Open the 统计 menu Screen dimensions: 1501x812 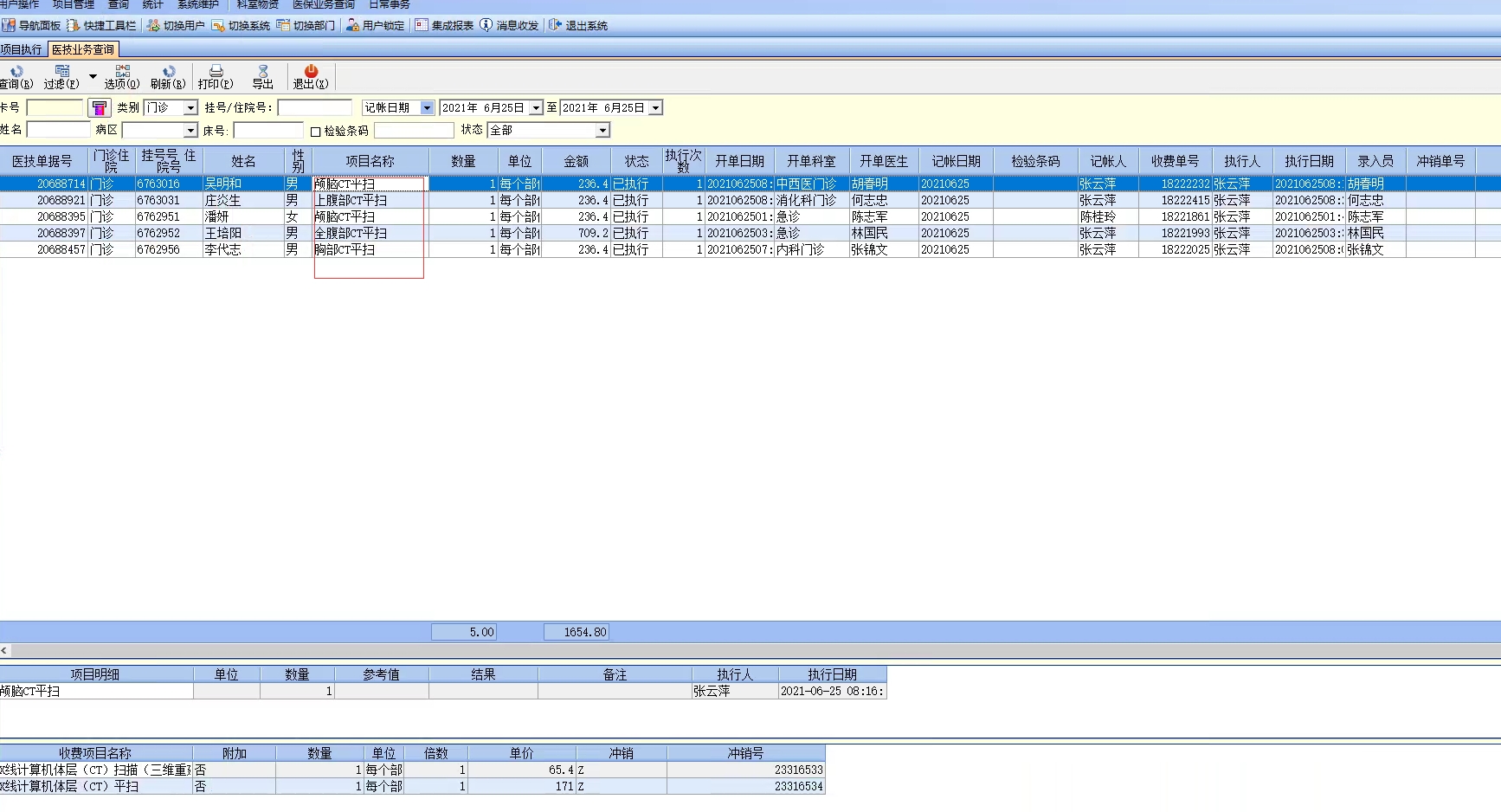(x=152, y=5)
